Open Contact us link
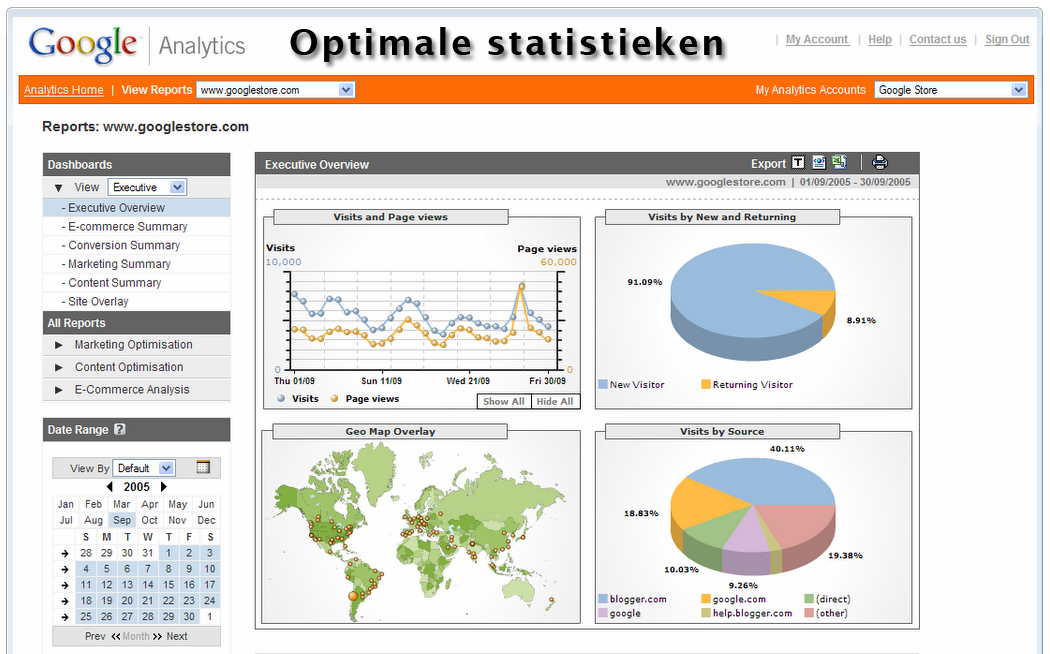Screen dimensions: 1050x654 pos(938,39)
